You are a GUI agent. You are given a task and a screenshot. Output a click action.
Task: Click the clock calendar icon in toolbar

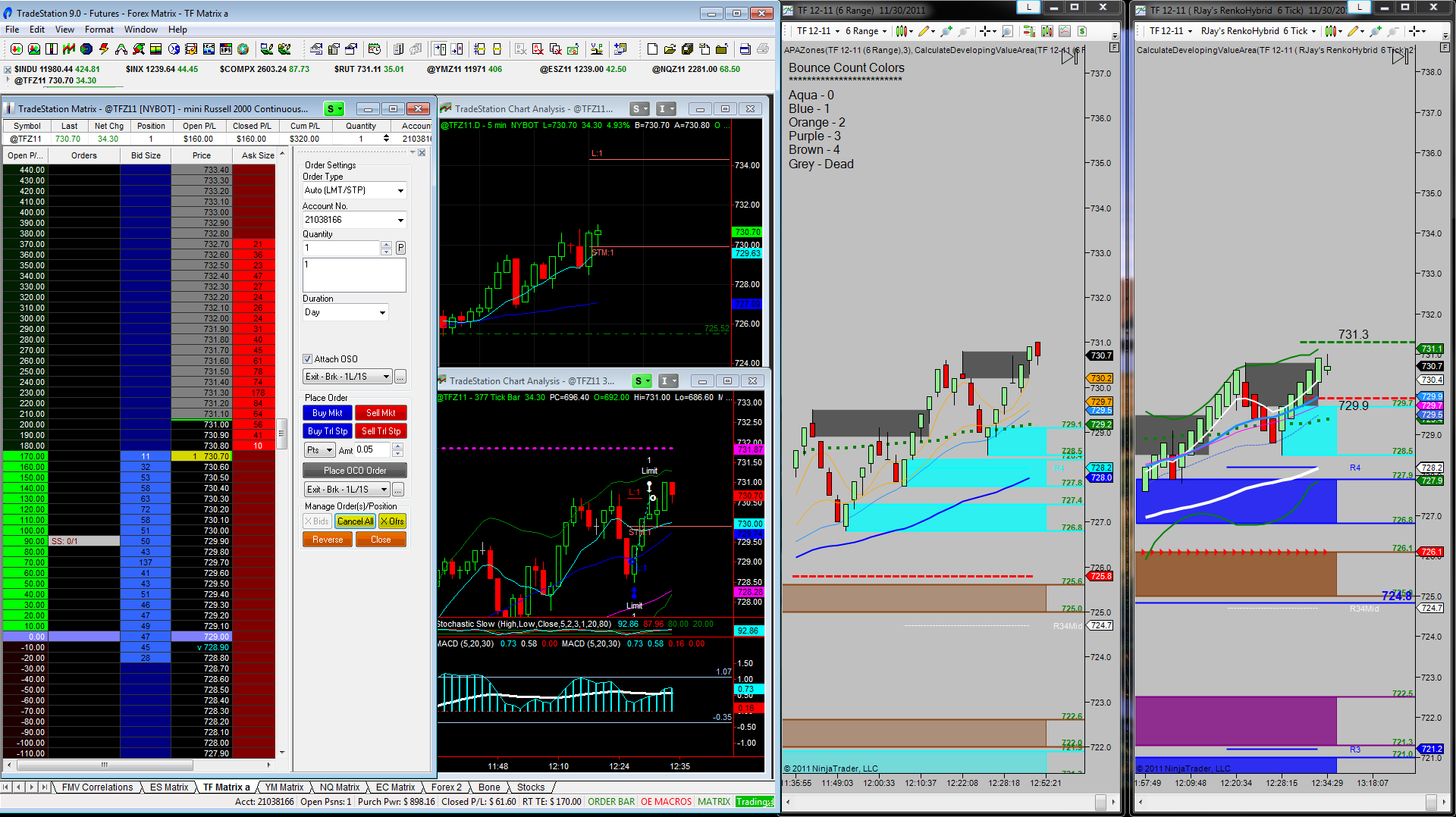click(x=375, y=49)
